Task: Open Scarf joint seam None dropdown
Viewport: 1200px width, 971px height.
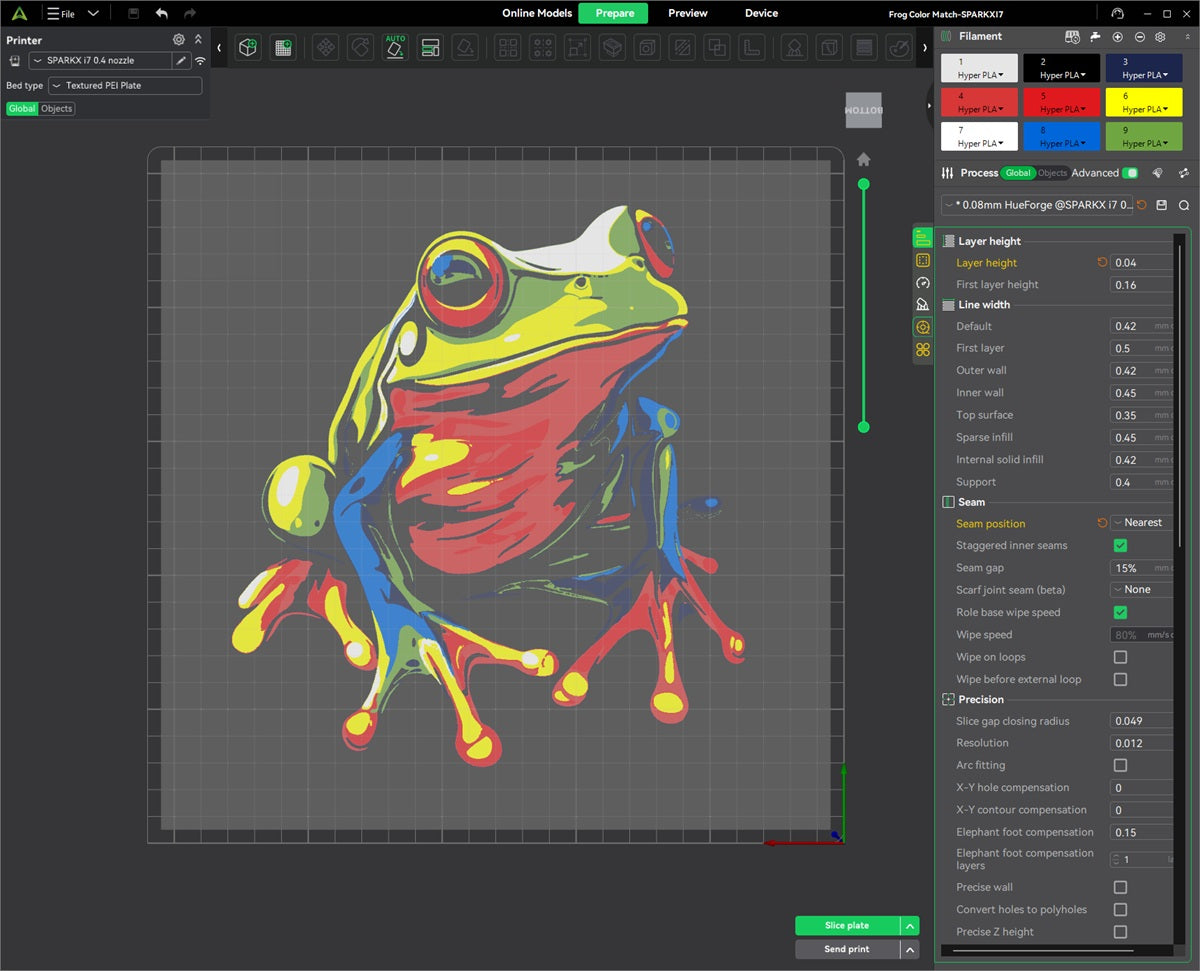Action: [x=1142, y=590]
